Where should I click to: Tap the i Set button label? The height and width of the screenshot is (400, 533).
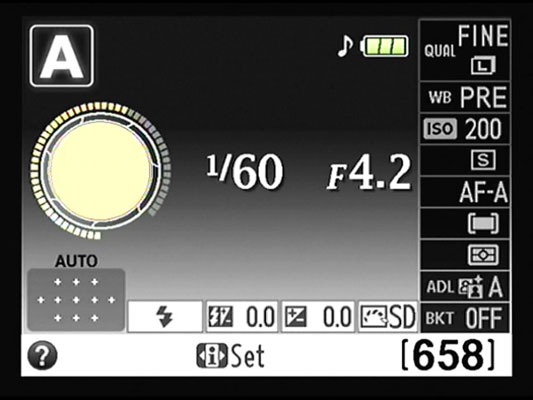230,355
